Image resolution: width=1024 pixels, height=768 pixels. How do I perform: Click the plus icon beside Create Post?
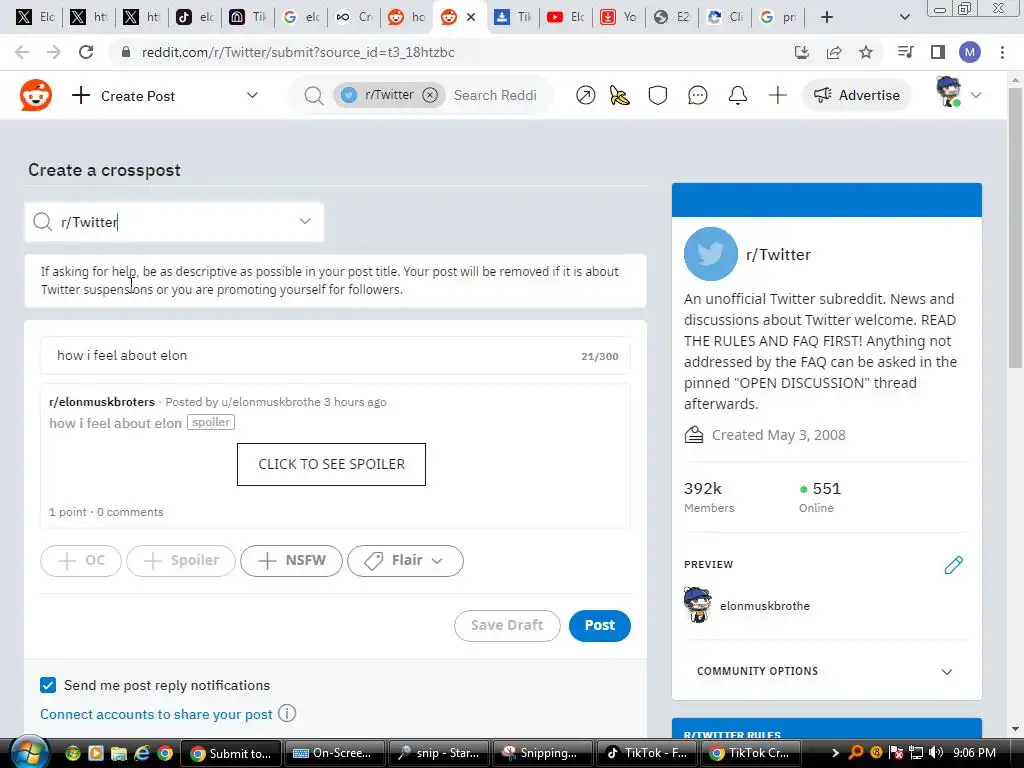click(81, 95)
